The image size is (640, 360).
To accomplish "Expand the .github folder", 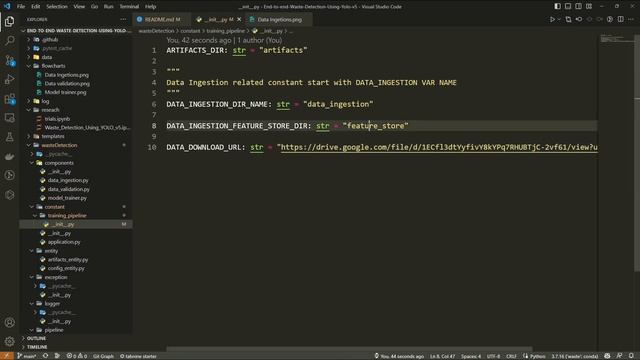I will [49, 40].
